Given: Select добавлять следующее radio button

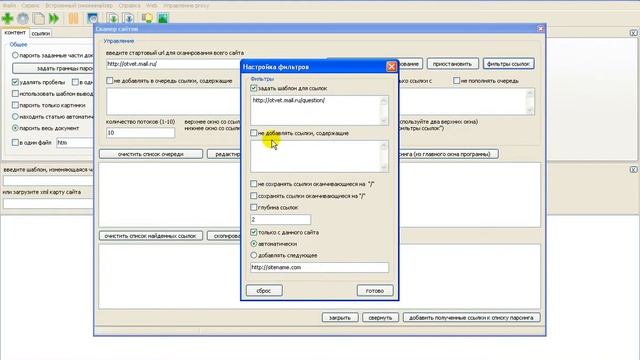Looking at the screenshot, I should [253, 255].
